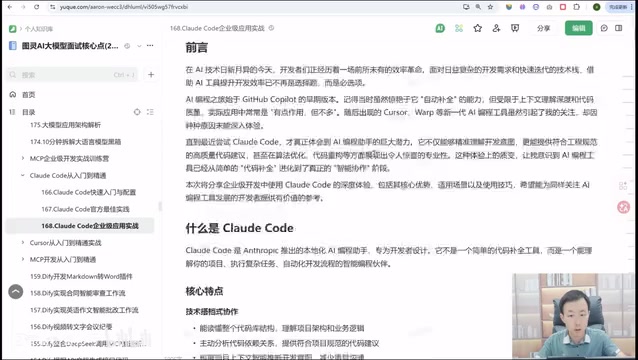Click the privacy status icon beside book title

(127, 46)
